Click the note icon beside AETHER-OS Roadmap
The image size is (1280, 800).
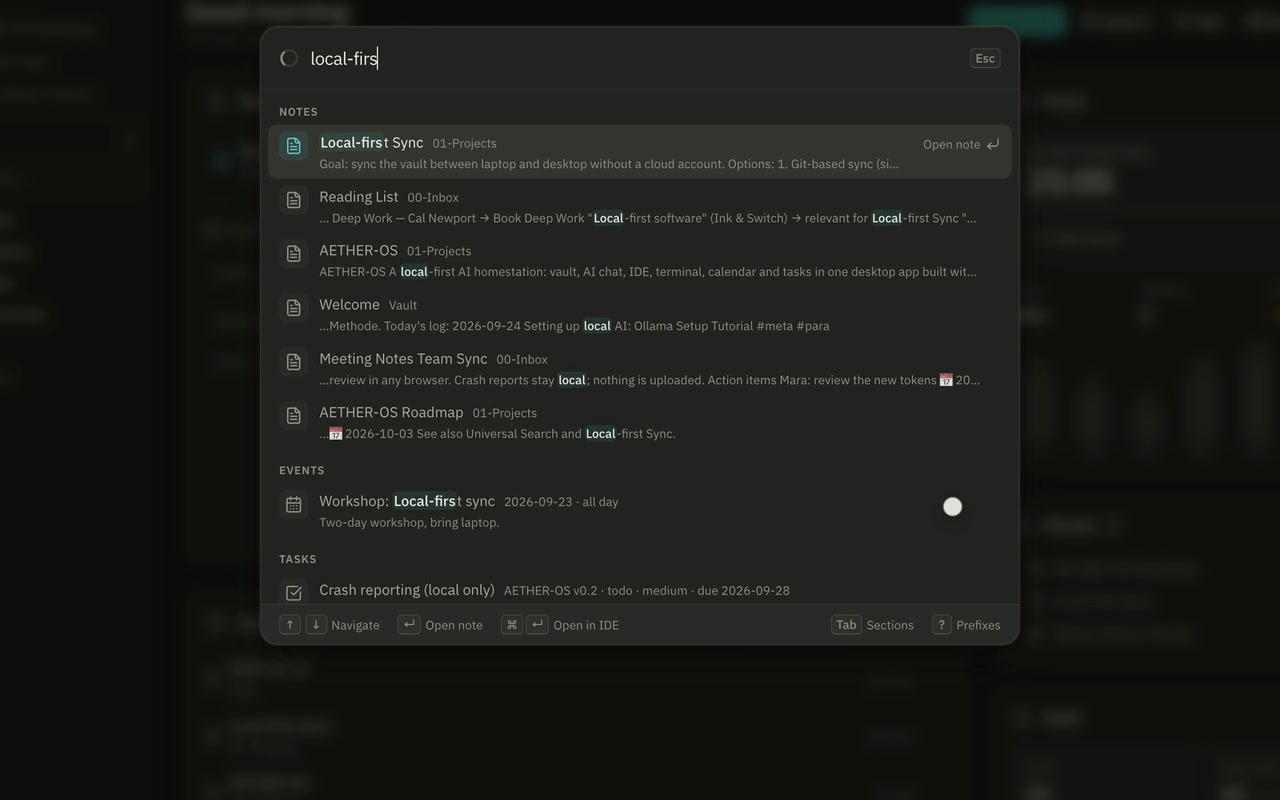click(x=293, y=416)
